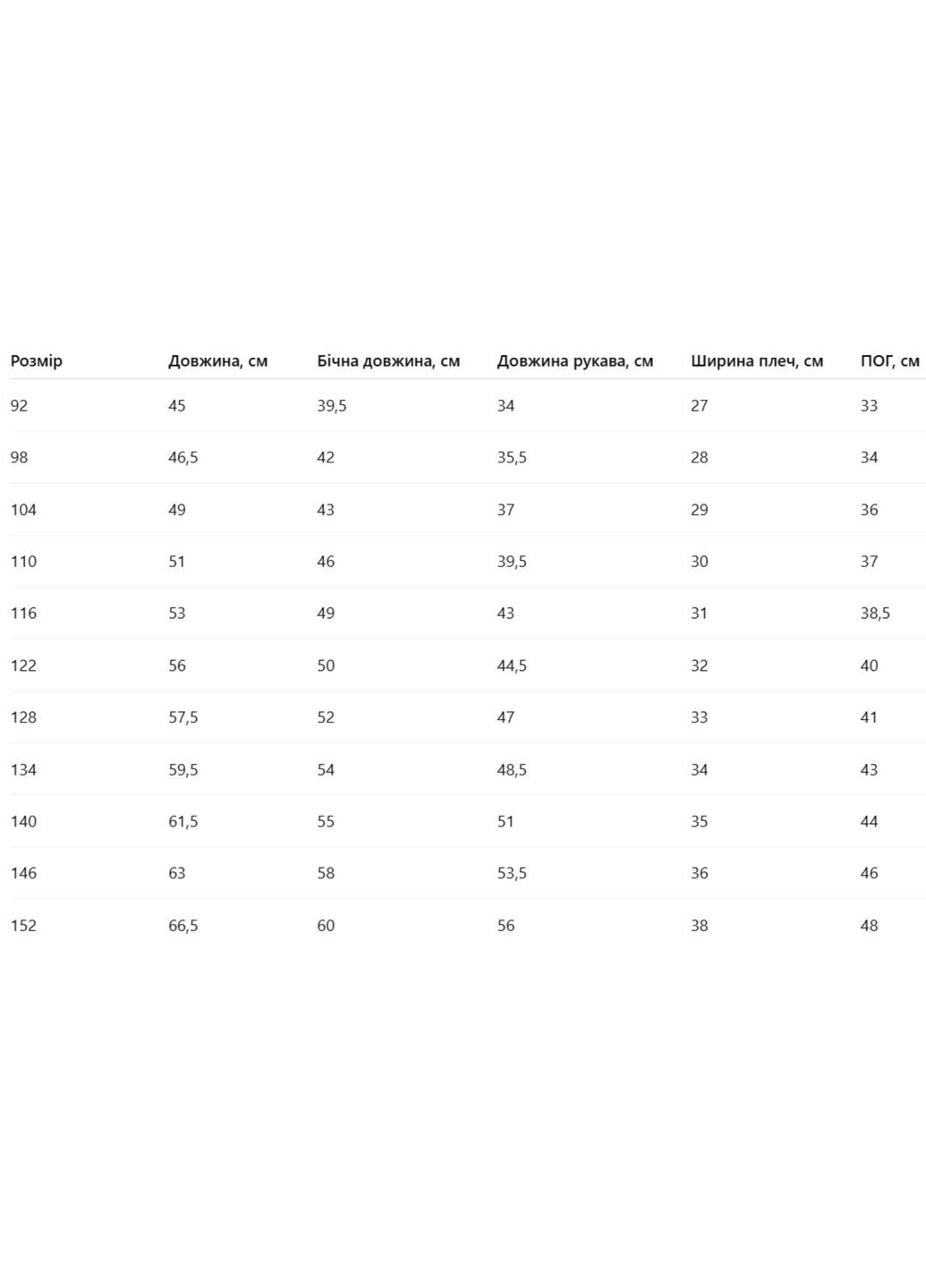This screenshot has width=926, height=1288.
Task: Select sleeve length 53,5 for size 146
Action: (512, 873)
